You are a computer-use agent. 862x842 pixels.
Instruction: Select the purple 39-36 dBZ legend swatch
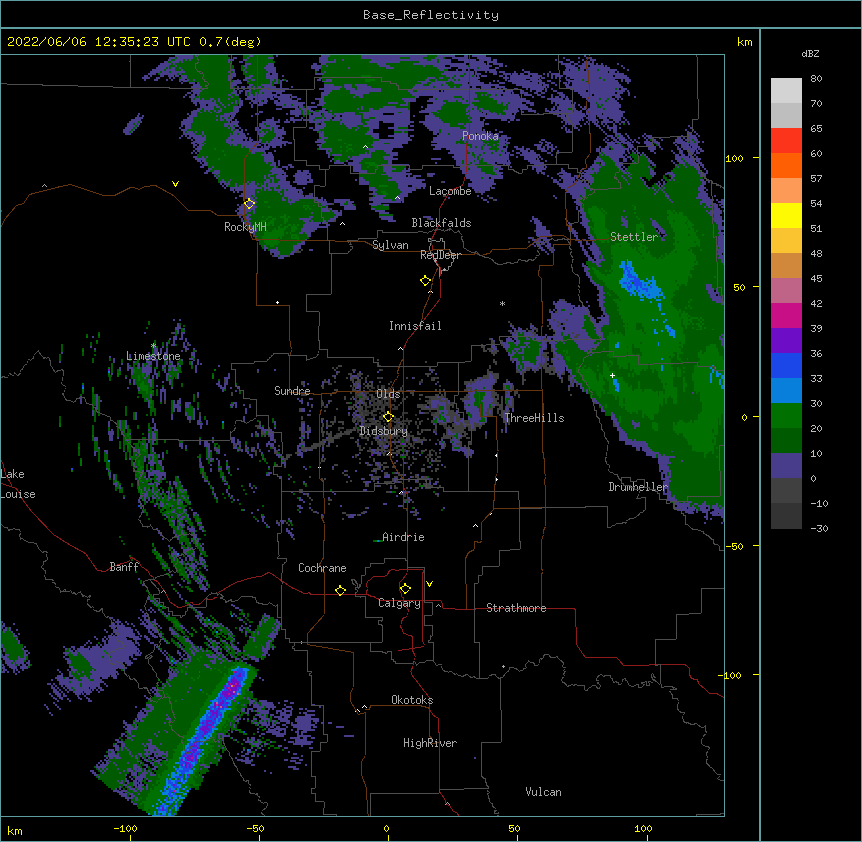pyautogui.click(x=786, y=341)
